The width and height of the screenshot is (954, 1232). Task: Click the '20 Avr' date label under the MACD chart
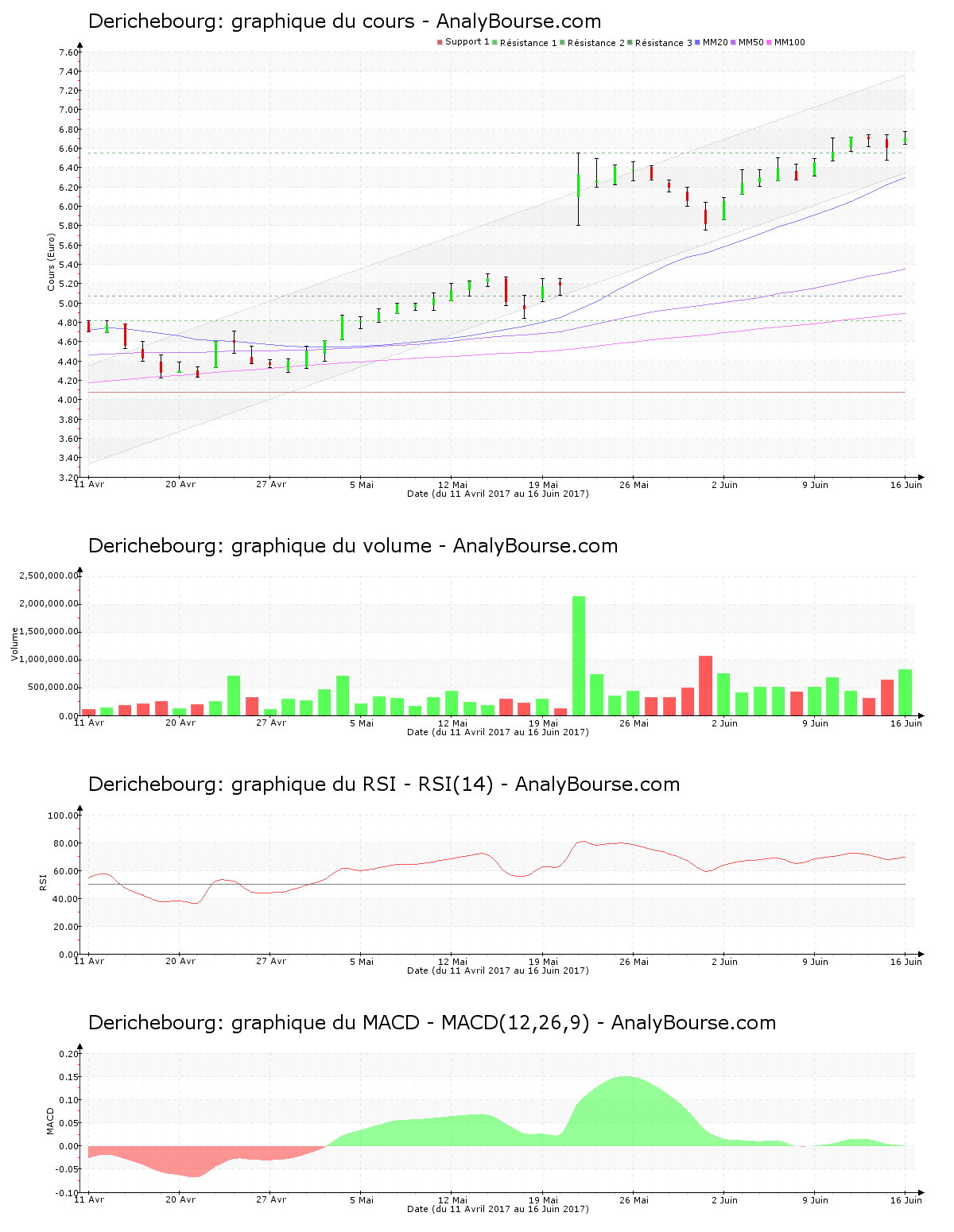pyautogui.click(x=180, y=1200)
